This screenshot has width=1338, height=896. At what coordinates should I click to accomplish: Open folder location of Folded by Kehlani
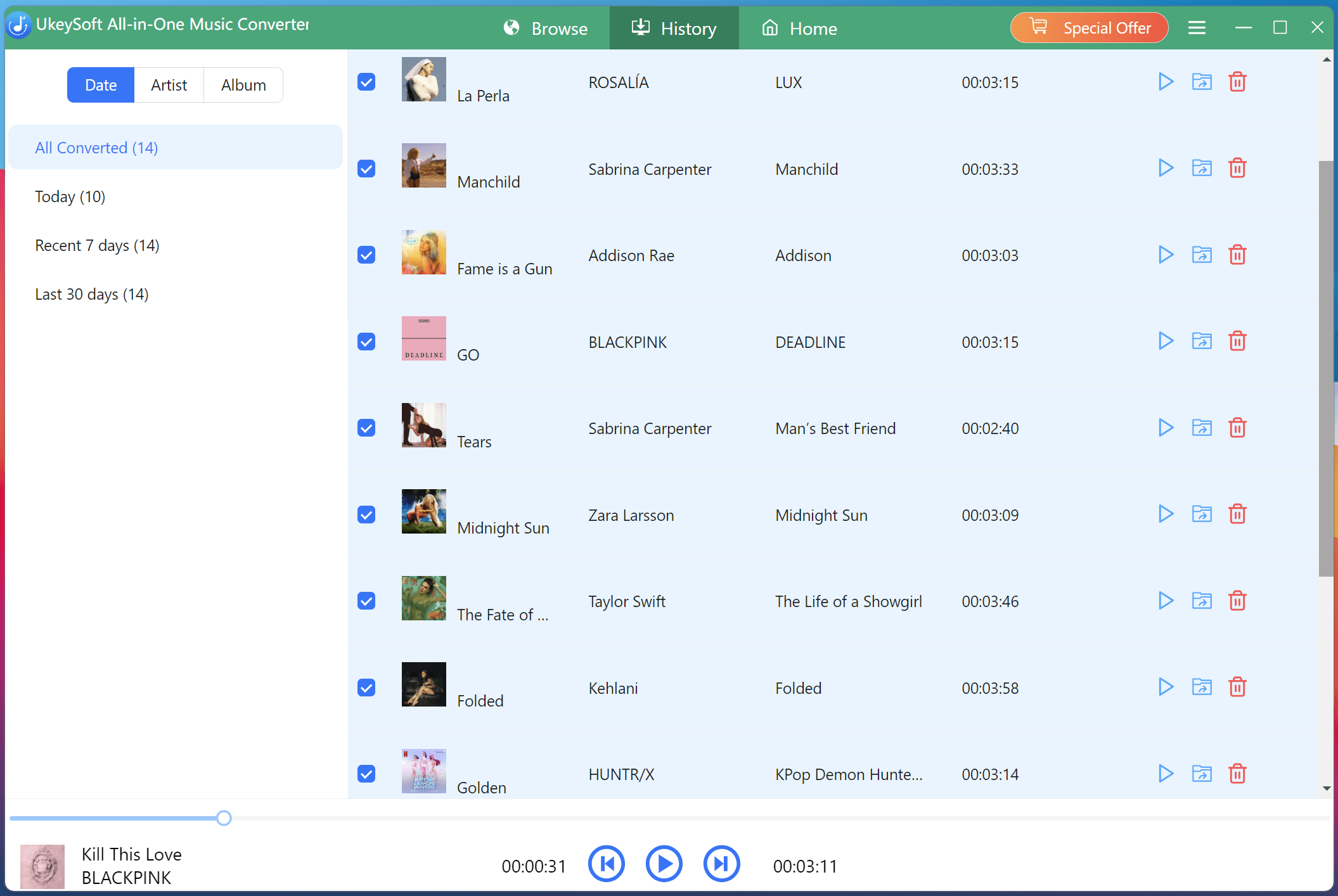pos(1202,687)
